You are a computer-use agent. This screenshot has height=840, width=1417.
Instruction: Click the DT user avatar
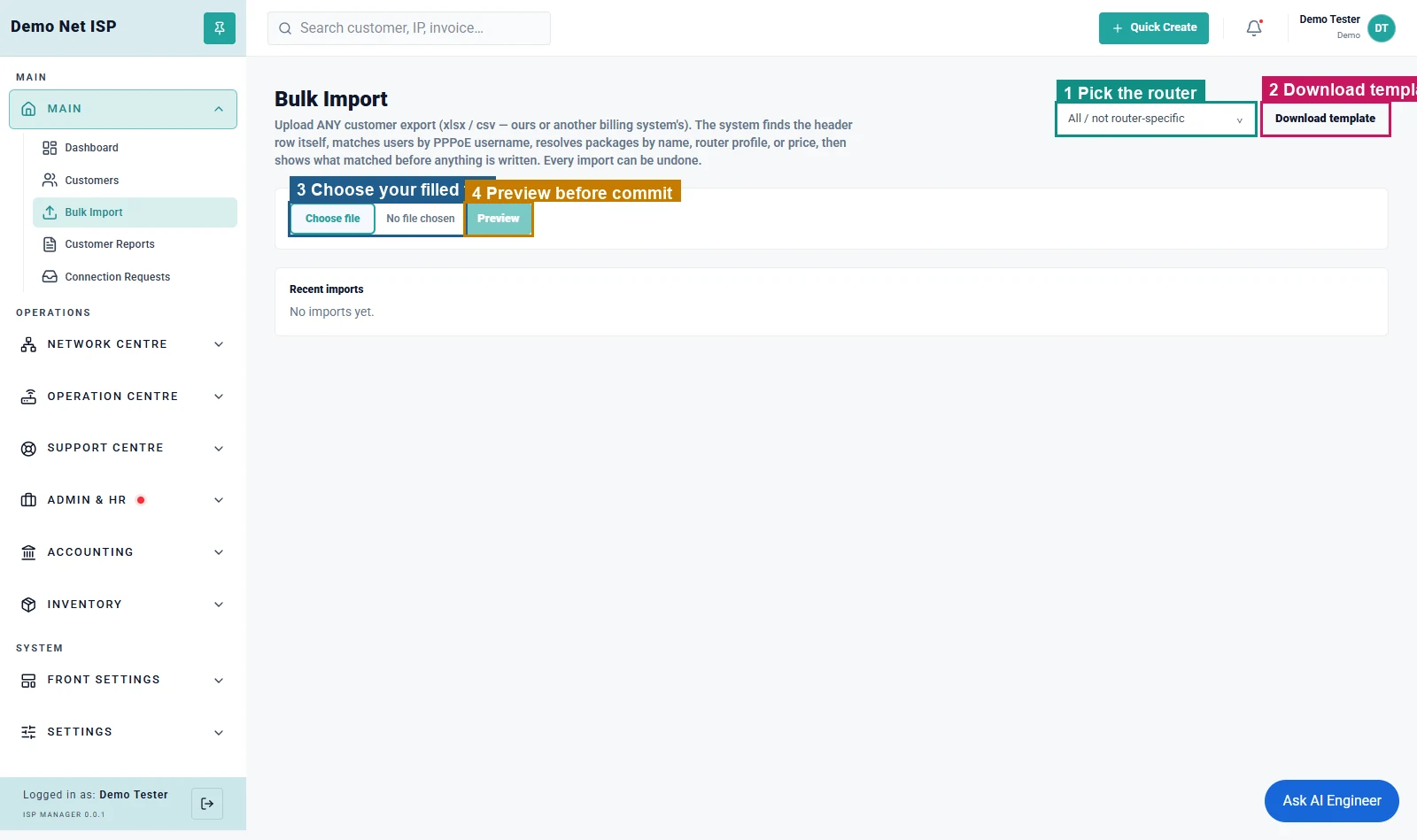coord(1382,28)
